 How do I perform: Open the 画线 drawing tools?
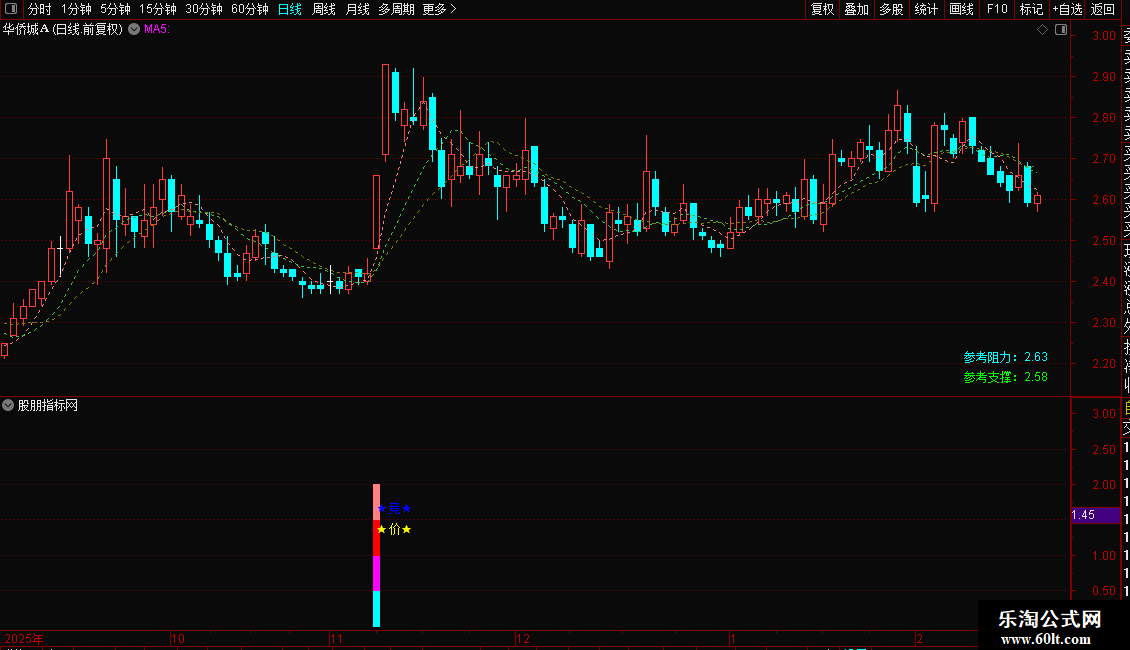point(961,9)
